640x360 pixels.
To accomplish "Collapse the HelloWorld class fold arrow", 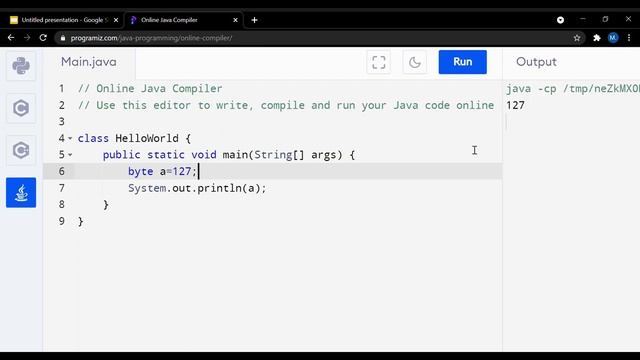I will 70,138.
